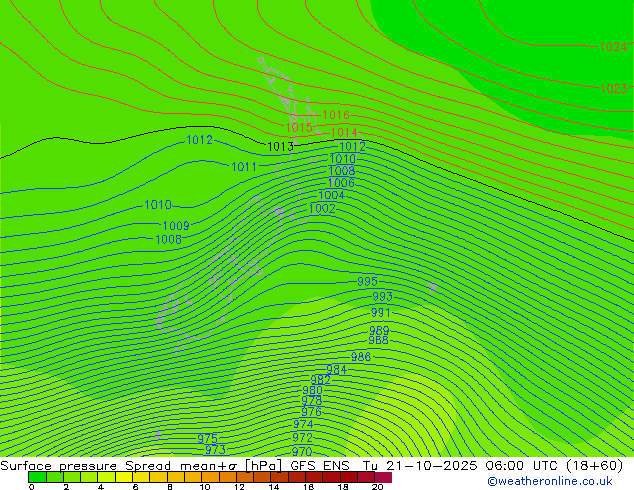Click the 973 isobar label

tap(215, 449)
